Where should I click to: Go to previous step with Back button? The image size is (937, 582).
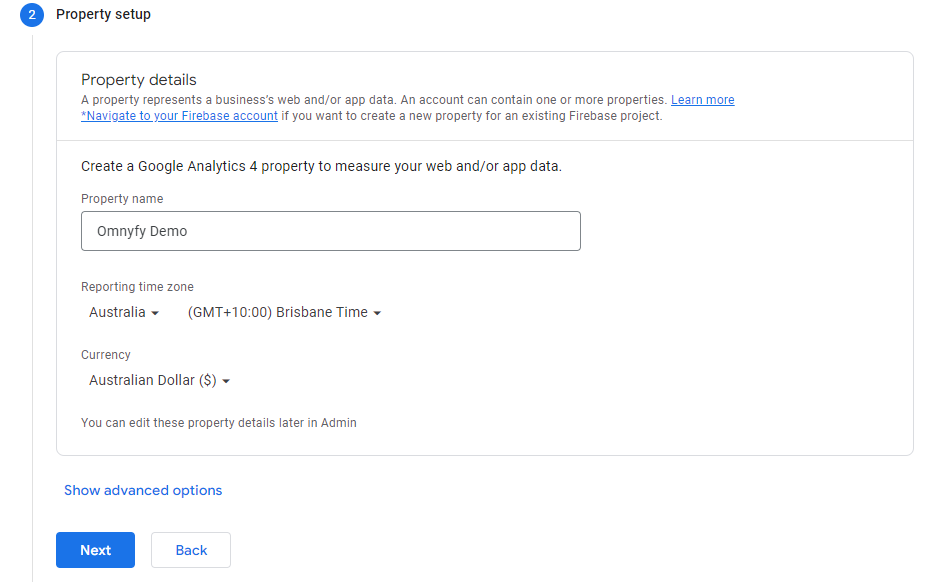pos(191,550)
